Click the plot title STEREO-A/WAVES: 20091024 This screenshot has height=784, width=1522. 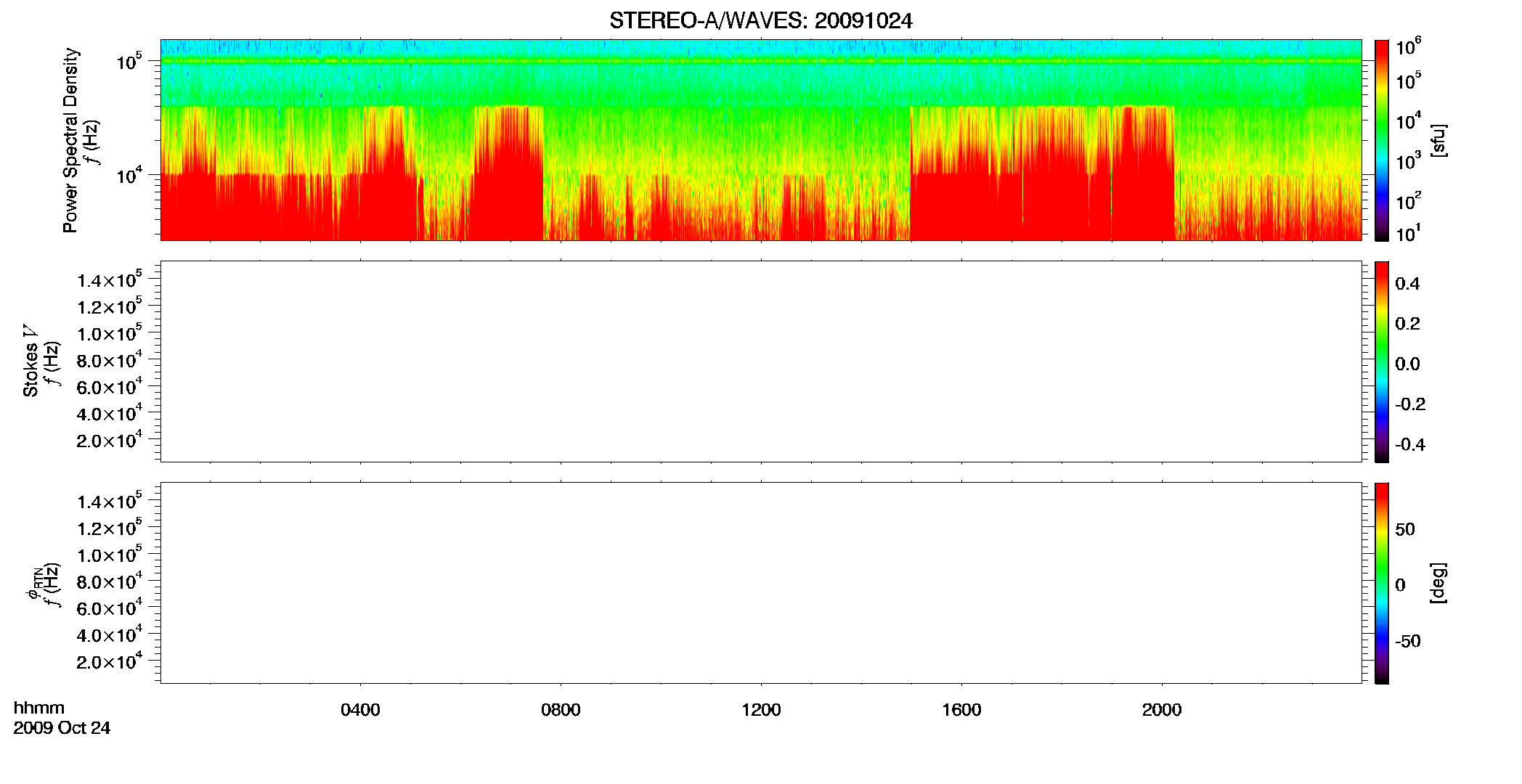(760, 21)
